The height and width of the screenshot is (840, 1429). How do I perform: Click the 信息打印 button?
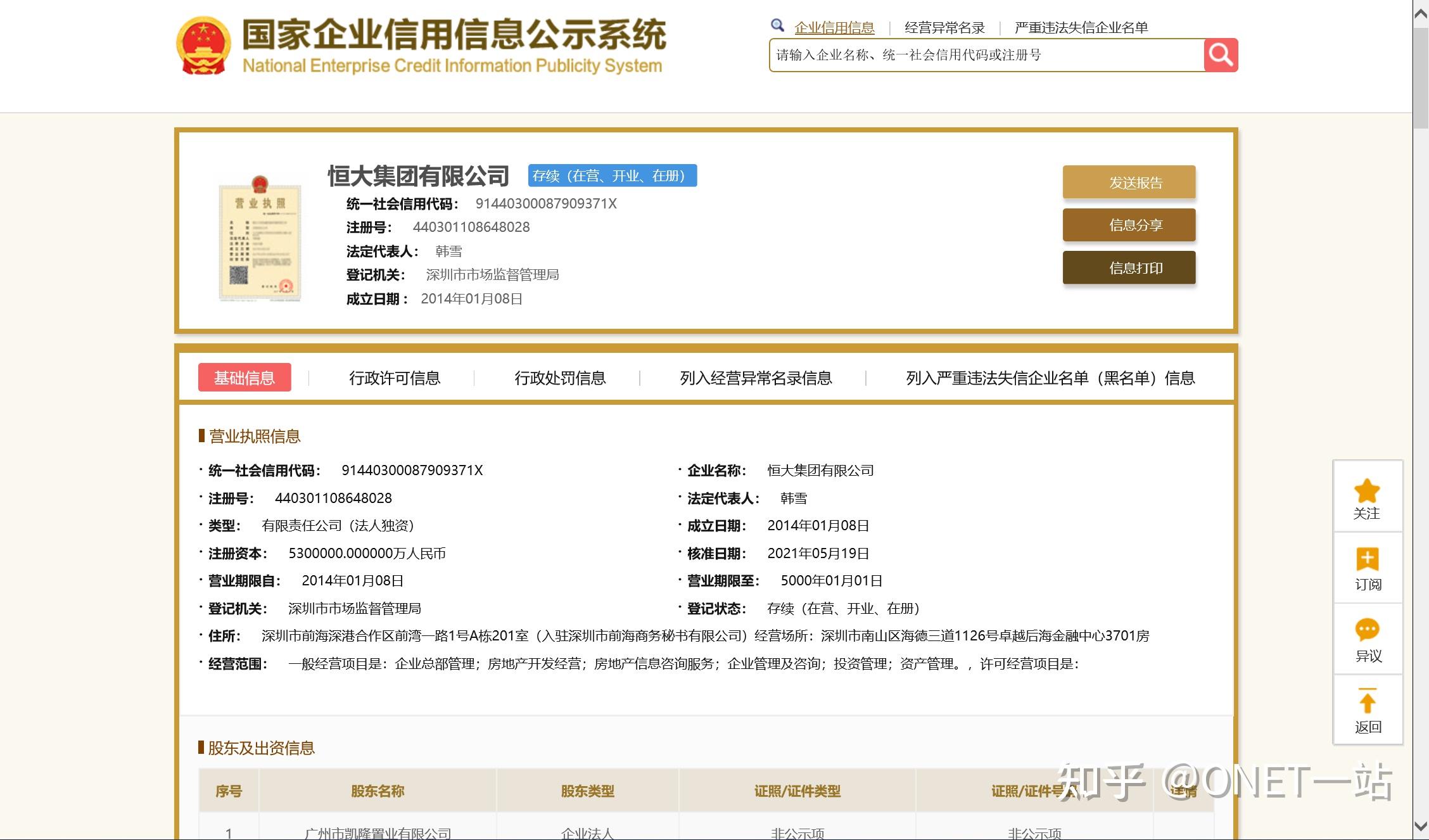pos(1129,267)
